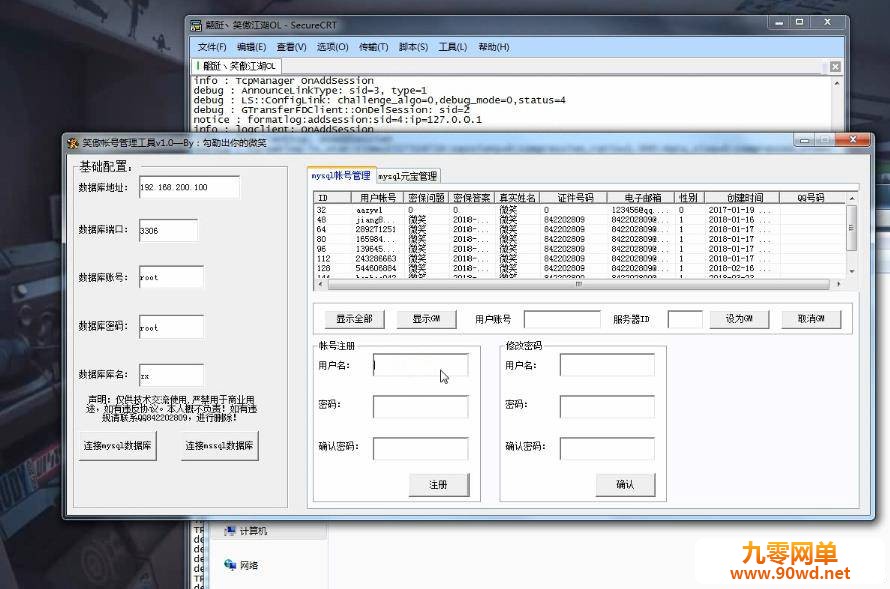The height and width of the screenshot is (589, 890).
Task: Open the 编辑(E) menu in SecureCRT
Action: coord(251,47)
